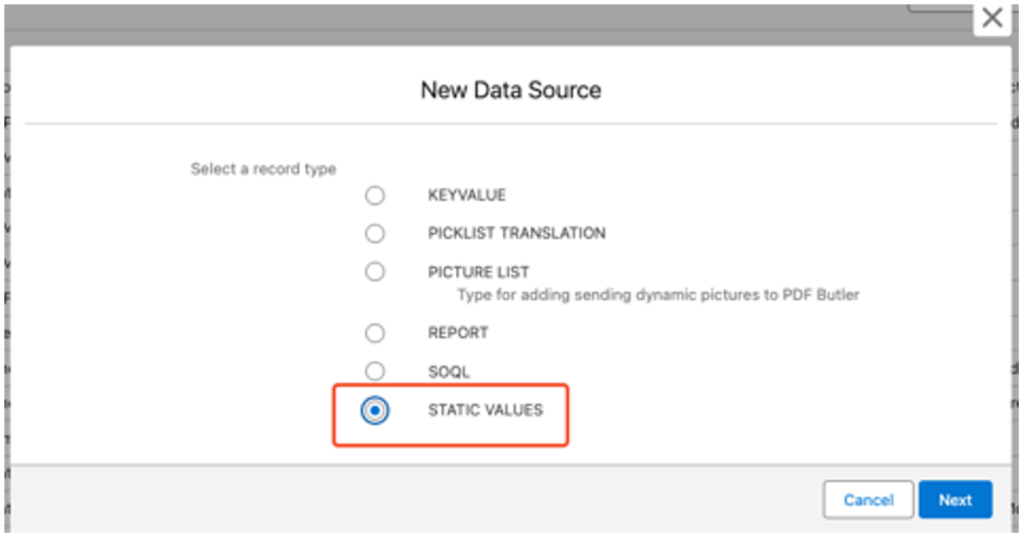The image size is (1024, 538).
Task: Click the PDF Butler picture list description
Action: click(658, 295)
